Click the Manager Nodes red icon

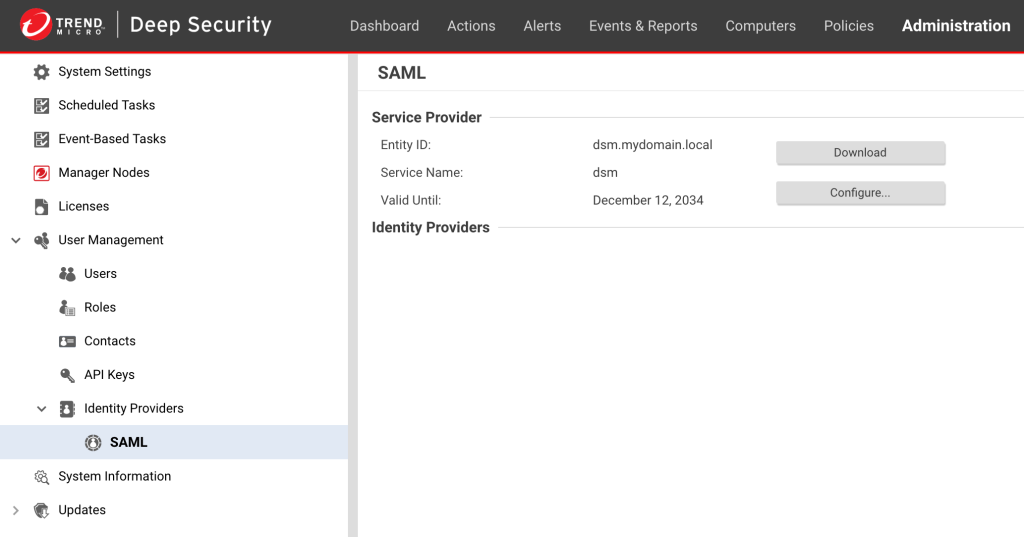coord(41,173)
